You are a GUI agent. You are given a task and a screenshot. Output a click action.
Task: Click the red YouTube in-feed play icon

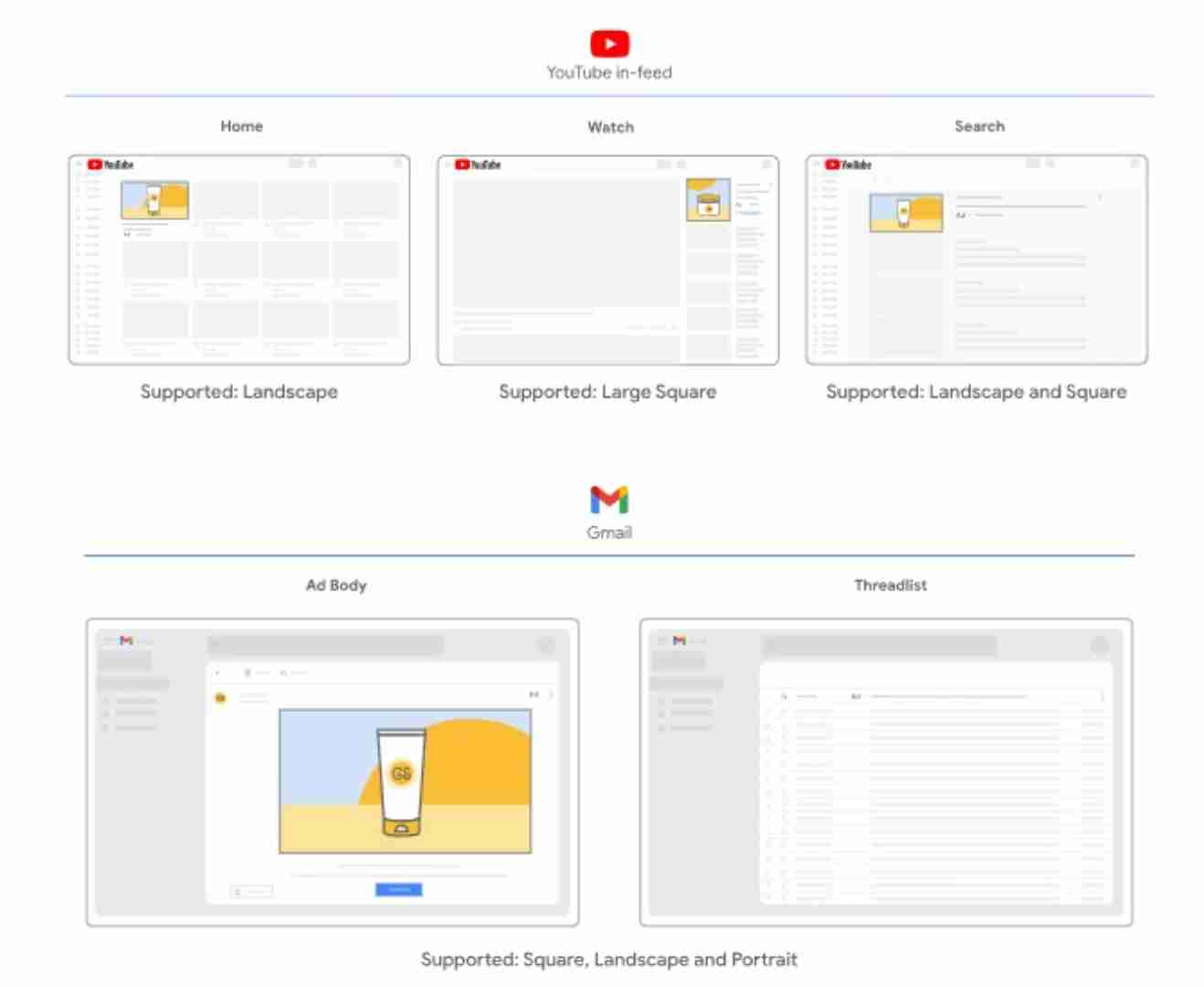(x=609, y=44)
